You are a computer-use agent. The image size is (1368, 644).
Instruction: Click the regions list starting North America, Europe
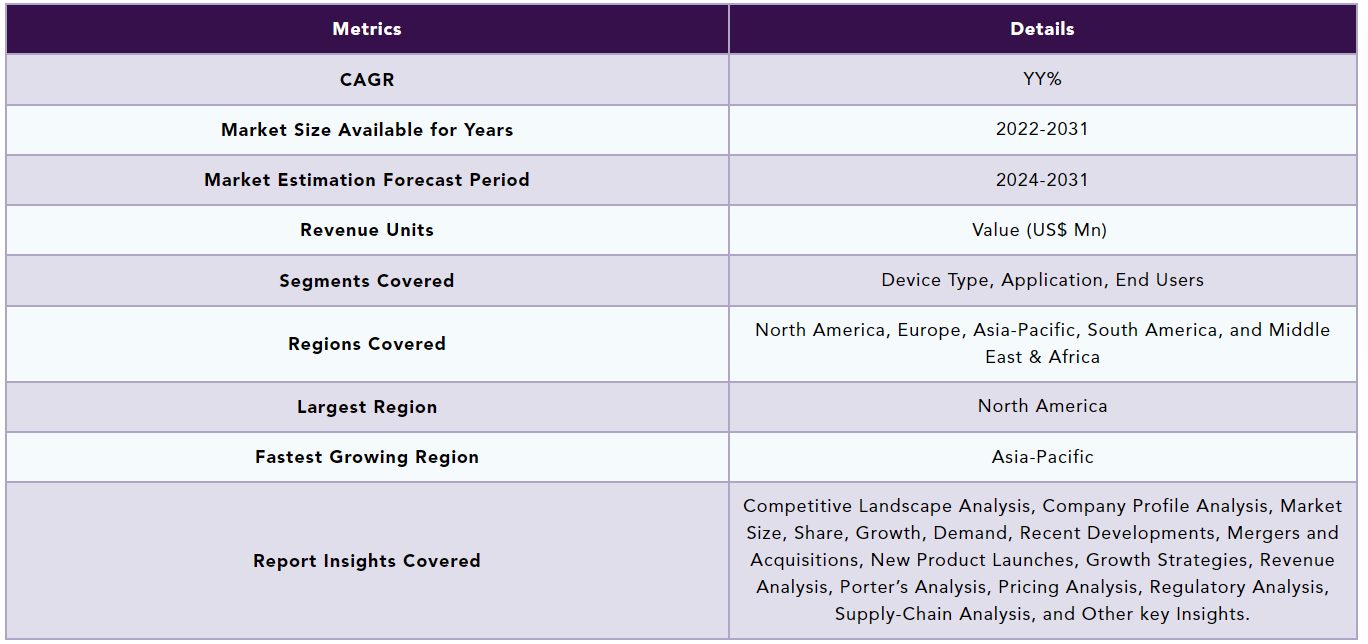point(1042,343)
